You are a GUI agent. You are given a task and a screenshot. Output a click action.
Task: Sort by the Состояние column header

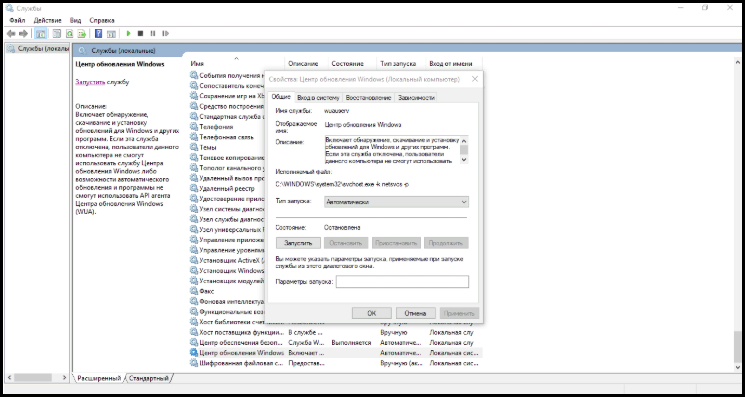(352, 64)
